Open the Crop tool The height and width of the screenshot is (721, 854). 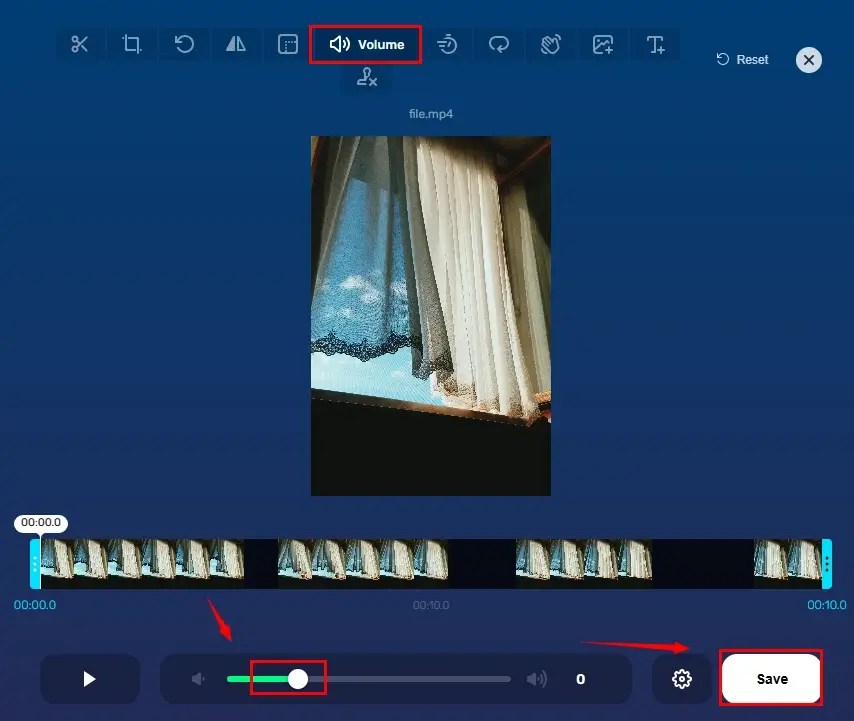[x=132, y=44]
